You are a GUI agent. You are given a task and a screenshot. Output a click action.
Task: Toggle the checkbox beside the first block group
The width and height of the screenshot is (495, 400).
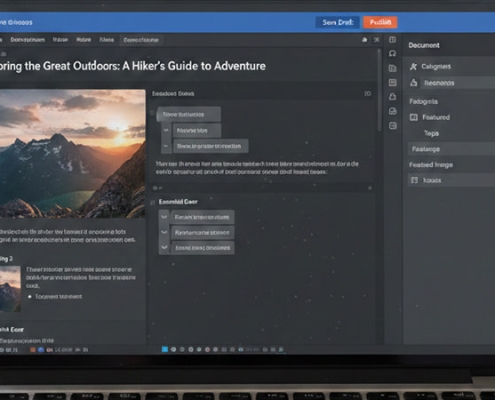(152, 113)
